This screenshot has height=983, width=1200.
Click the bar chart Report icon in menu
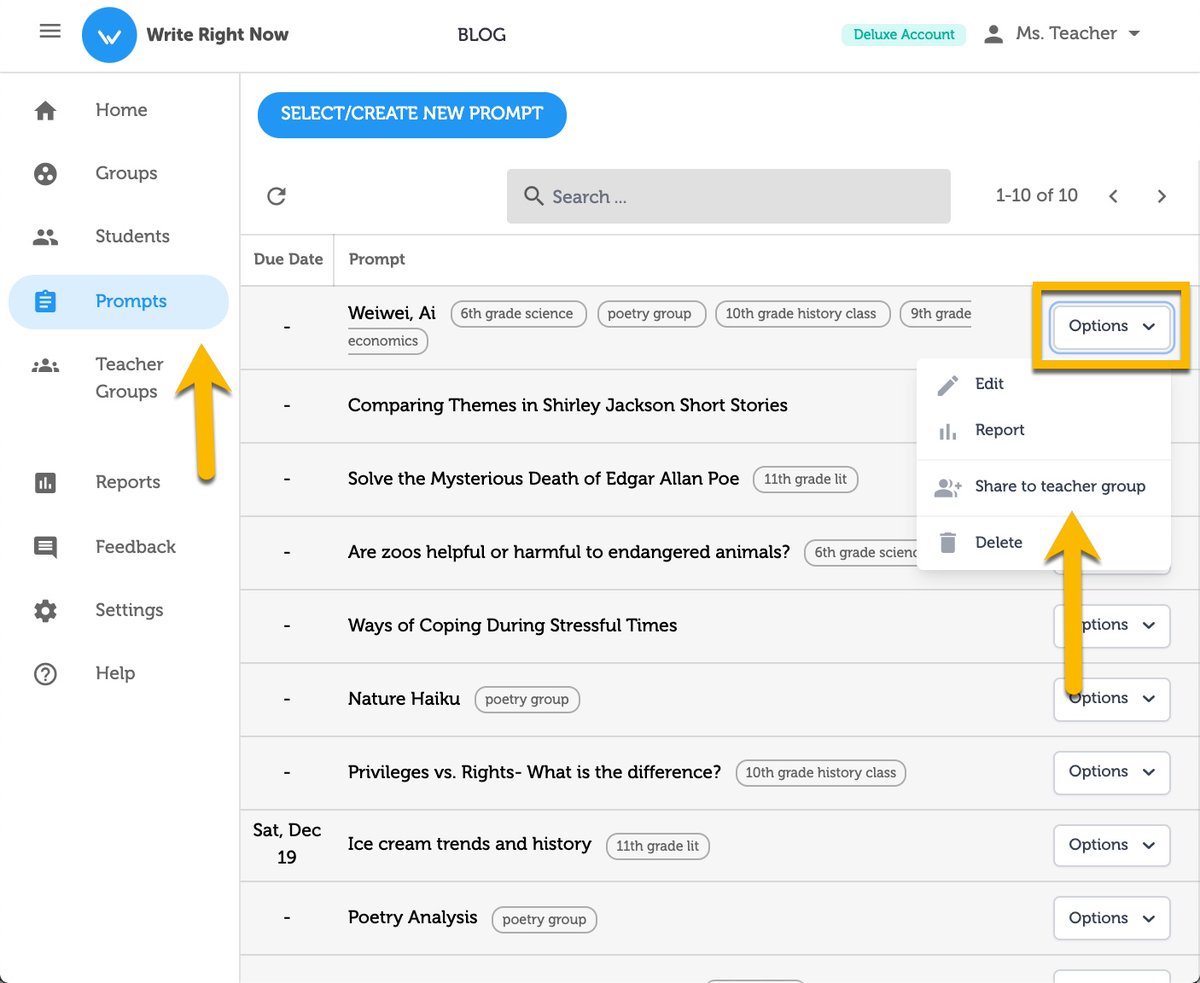pyautogui.click(x=947, y=431)
